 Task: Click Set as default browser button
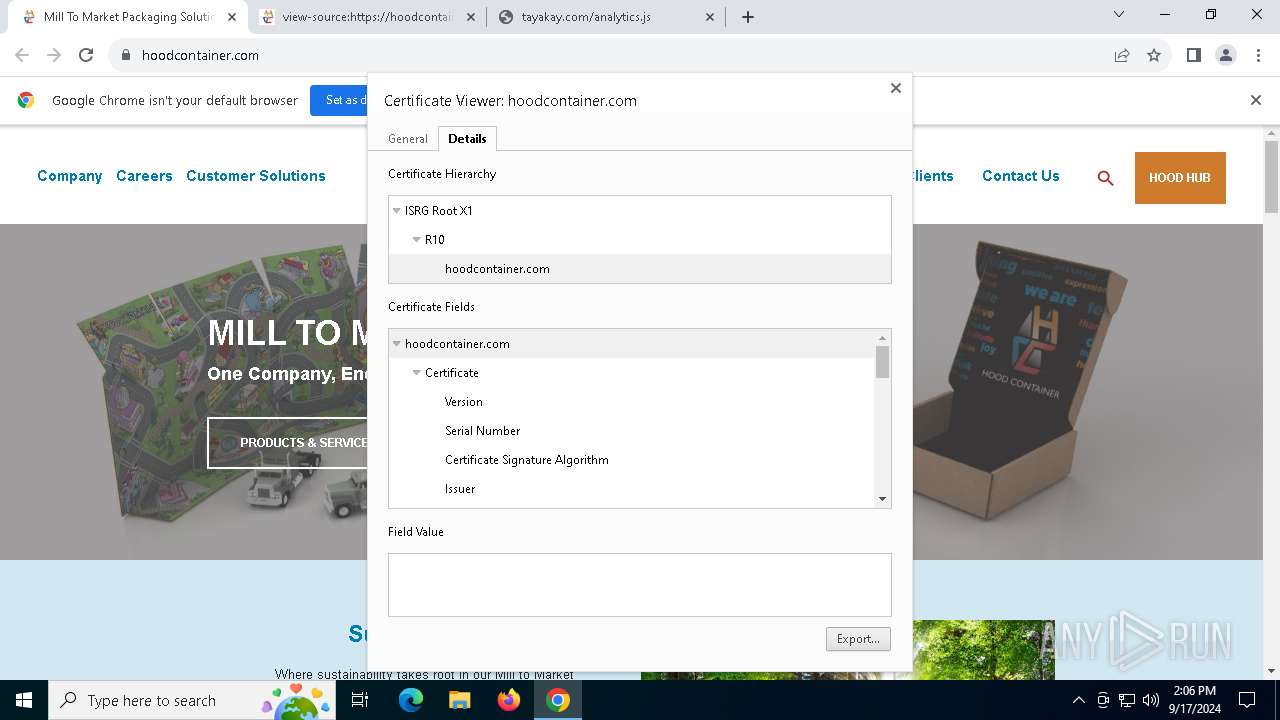pyautogui.click(x=340, y=100)
